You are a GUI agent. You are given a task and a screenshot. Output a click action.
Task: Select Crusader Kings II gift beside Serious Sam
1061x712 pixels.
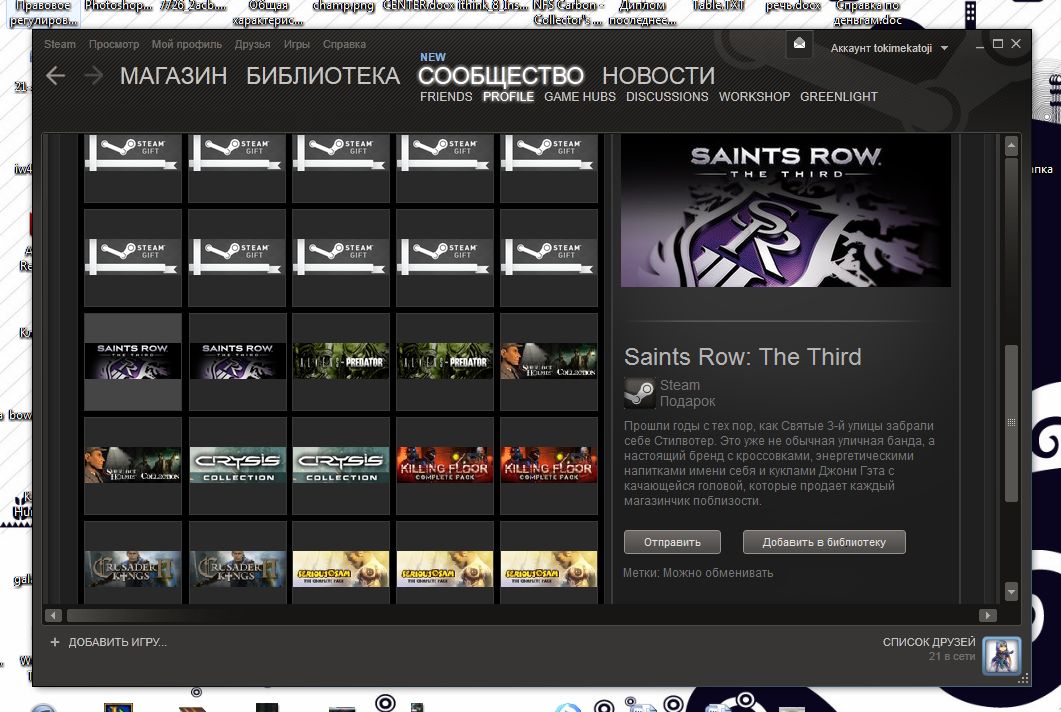click(x=238, y=563)
